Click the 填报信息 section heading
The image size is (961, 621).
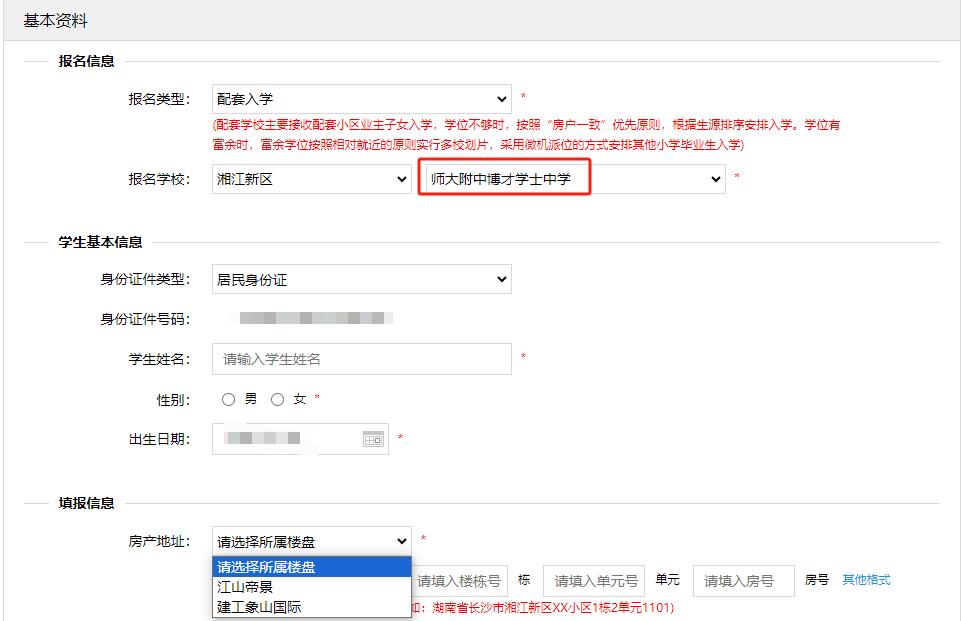pyautogui.click(x=86, y=503)
